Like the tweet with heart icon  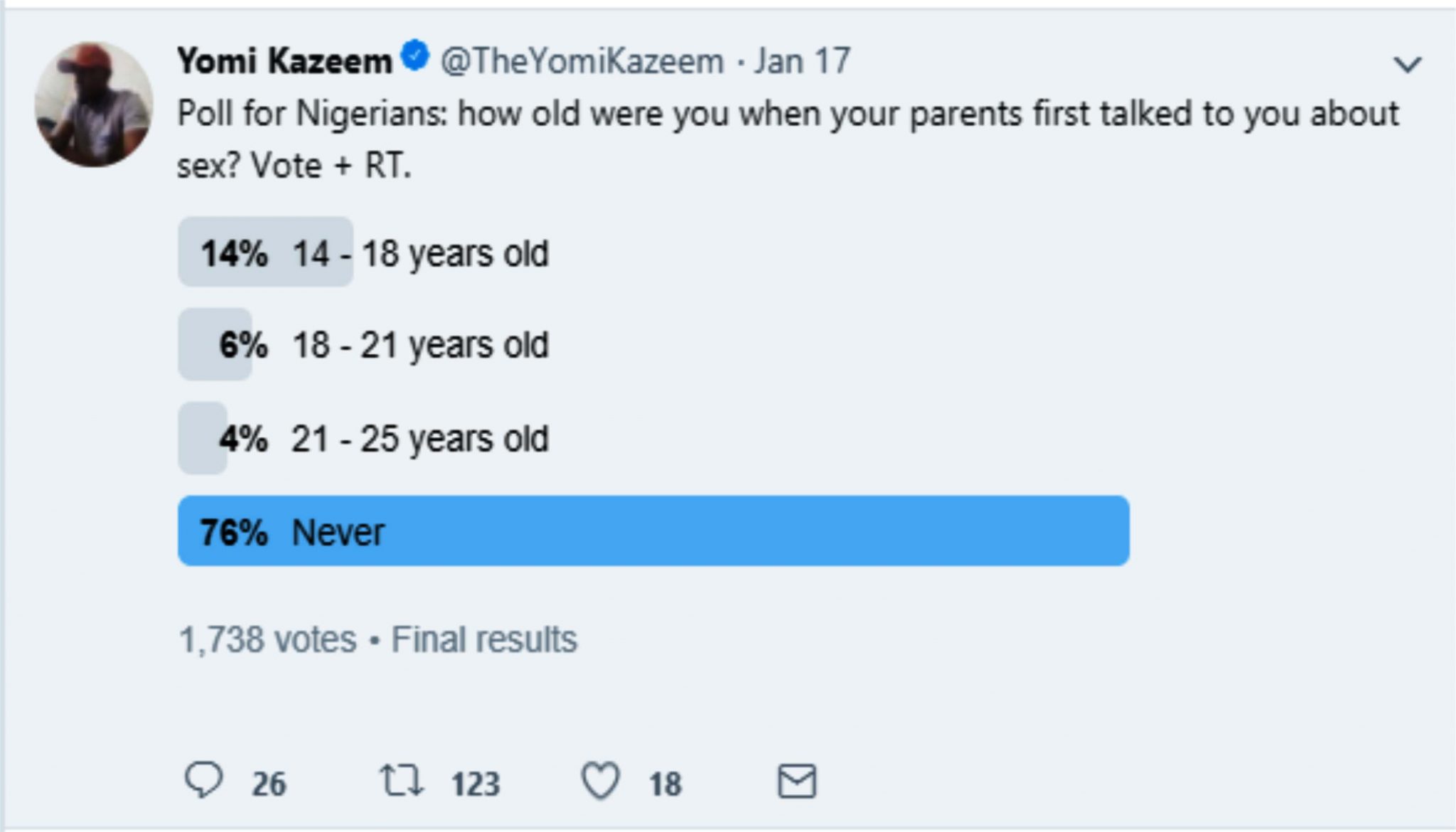(x=601, y=781)
